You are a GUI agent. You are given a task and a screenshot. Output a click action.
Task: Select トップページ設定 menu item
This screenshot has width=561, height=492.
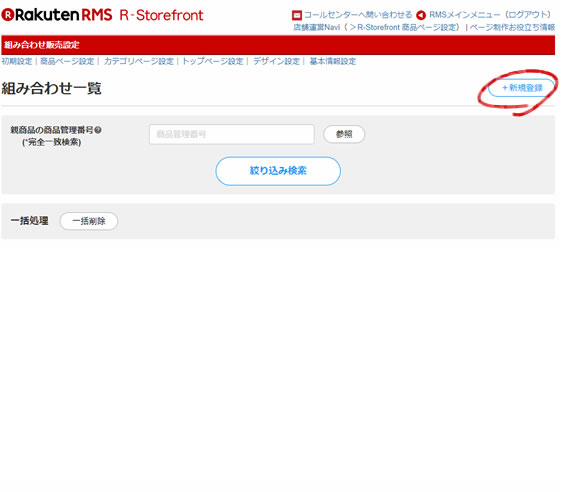pos(213,61)
